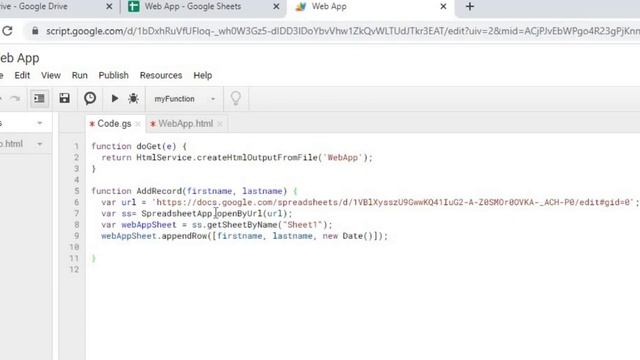Screen dimensions: 640x360
Task: Expand the first file's dropdown arrow in sidebar
Action: point(40,123)
